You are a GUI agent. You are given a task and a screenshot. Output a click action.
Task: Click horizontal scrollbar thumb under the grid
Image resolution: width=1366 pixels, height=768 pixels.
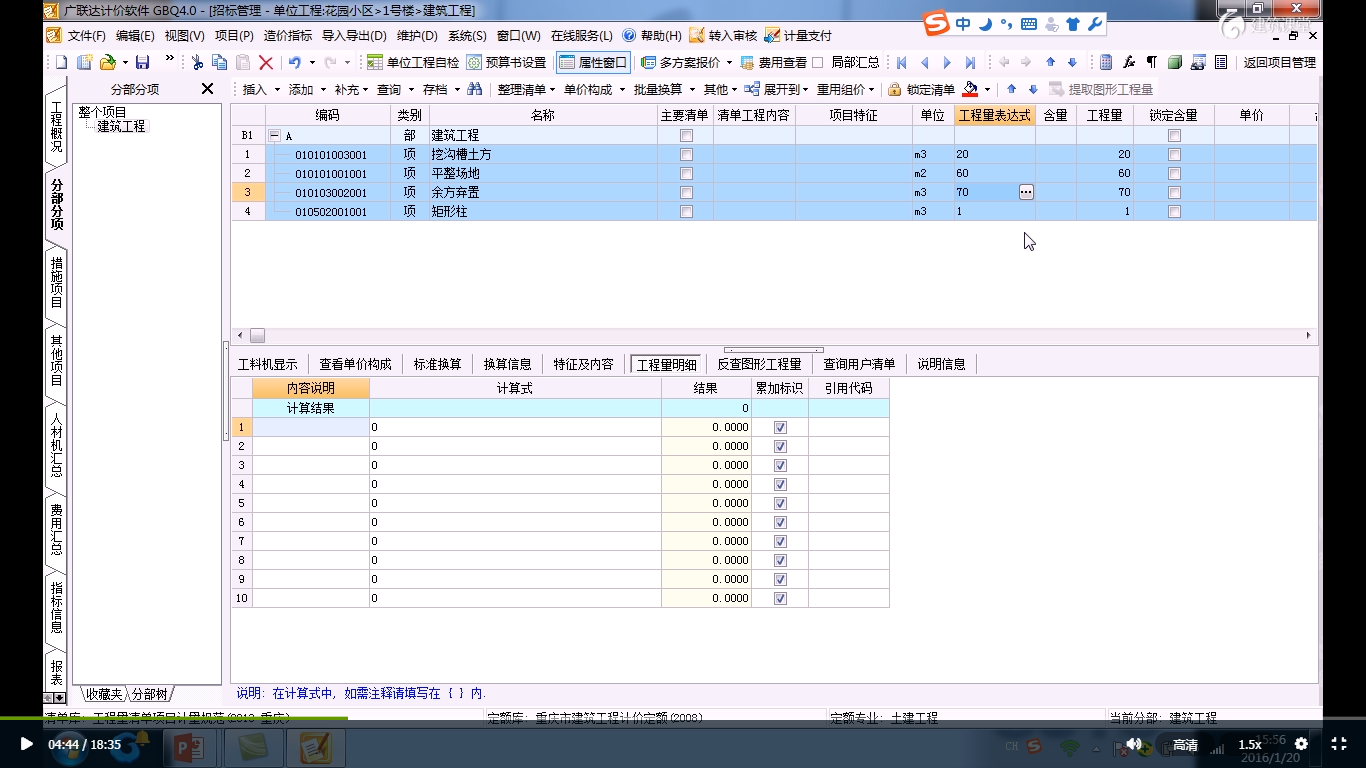click(257, 336)
